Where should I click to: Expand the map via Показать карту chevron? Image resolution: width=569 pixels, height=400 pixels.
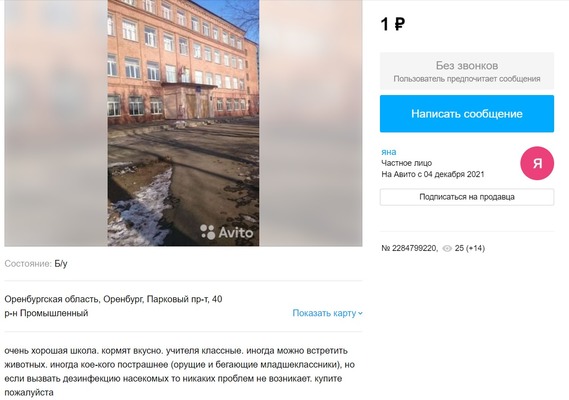coord(360,313)
